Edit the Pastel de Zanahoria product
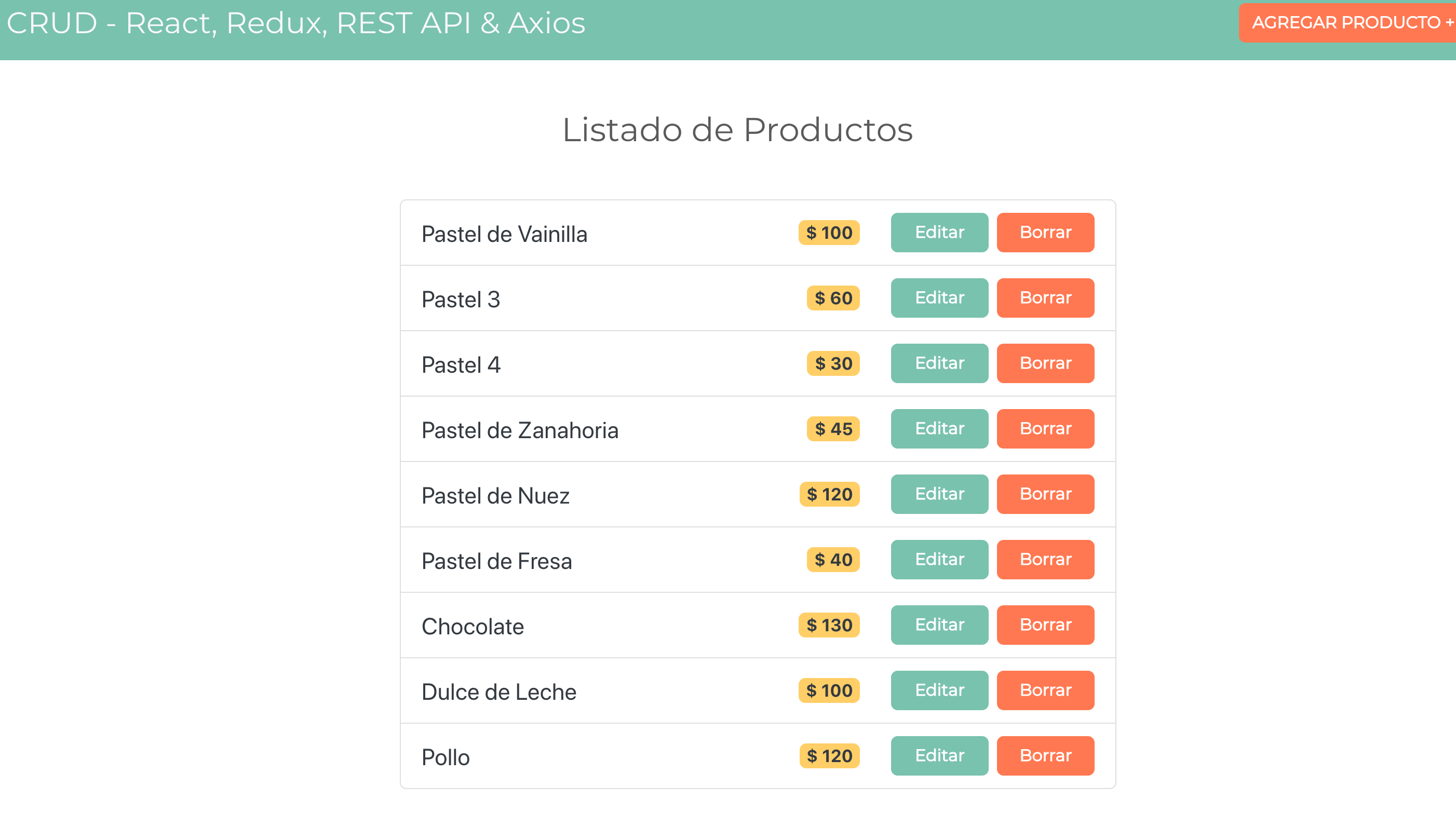This screenshot has width=1456, height=814. pyautogui.click(x=939, y=429)
